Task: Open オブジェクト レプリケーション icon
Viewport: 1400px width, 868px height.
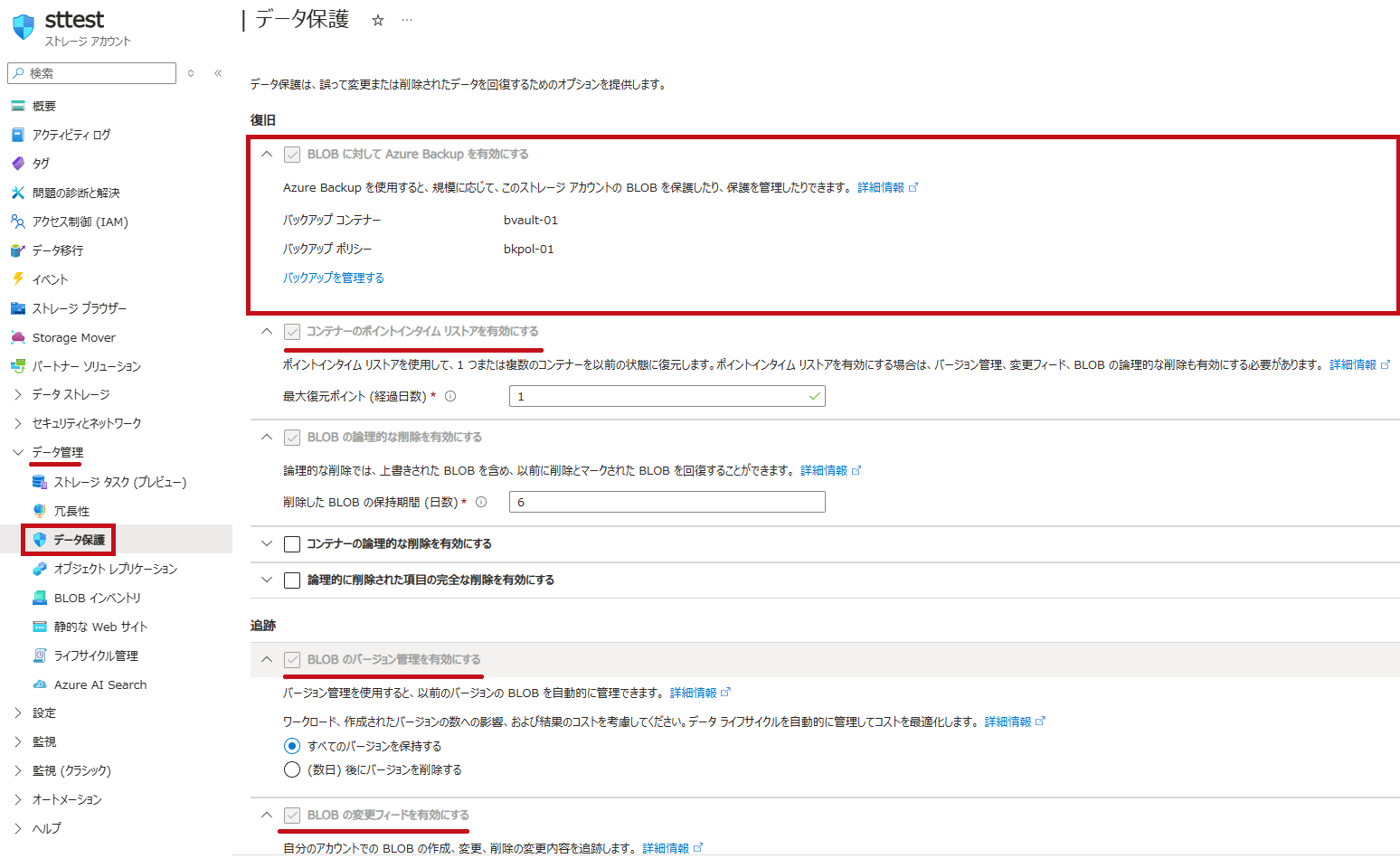Action: 40,569
